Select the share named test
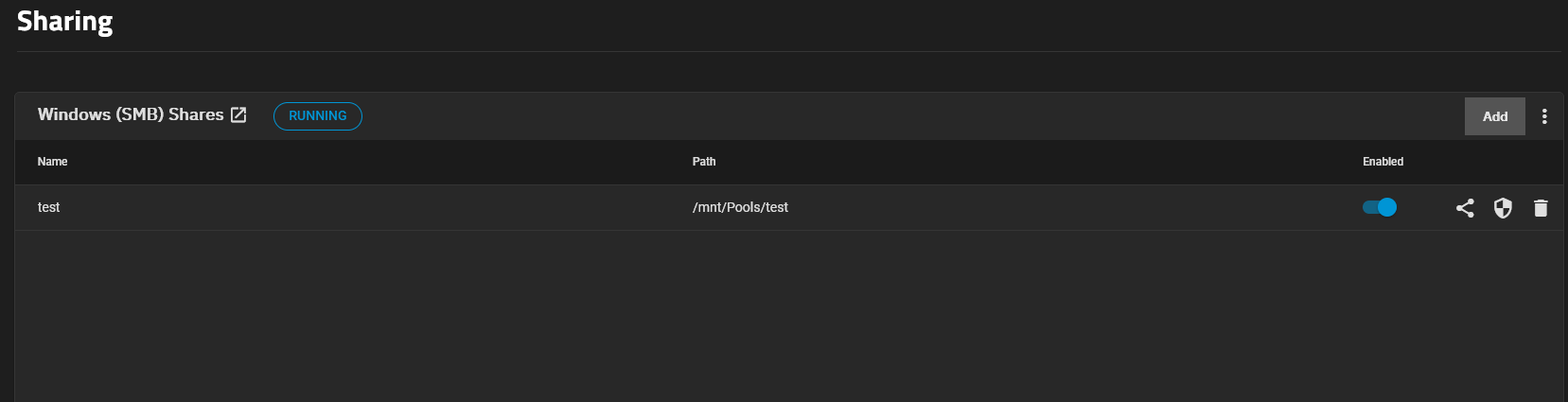This screenshot has height=402, width=1568. 48,207
